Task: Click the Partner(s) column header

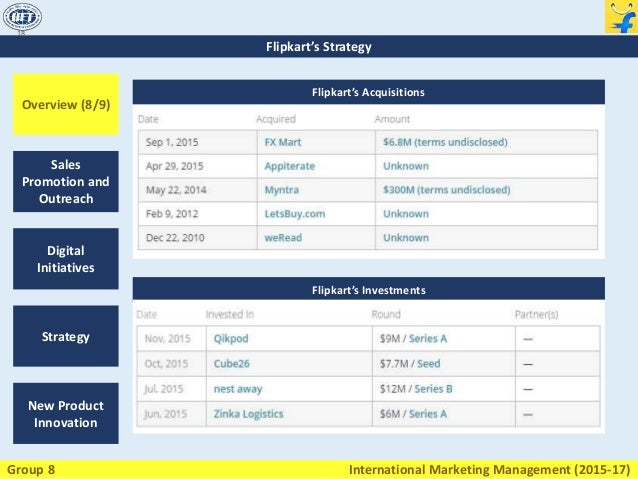Action: (537, 314)
